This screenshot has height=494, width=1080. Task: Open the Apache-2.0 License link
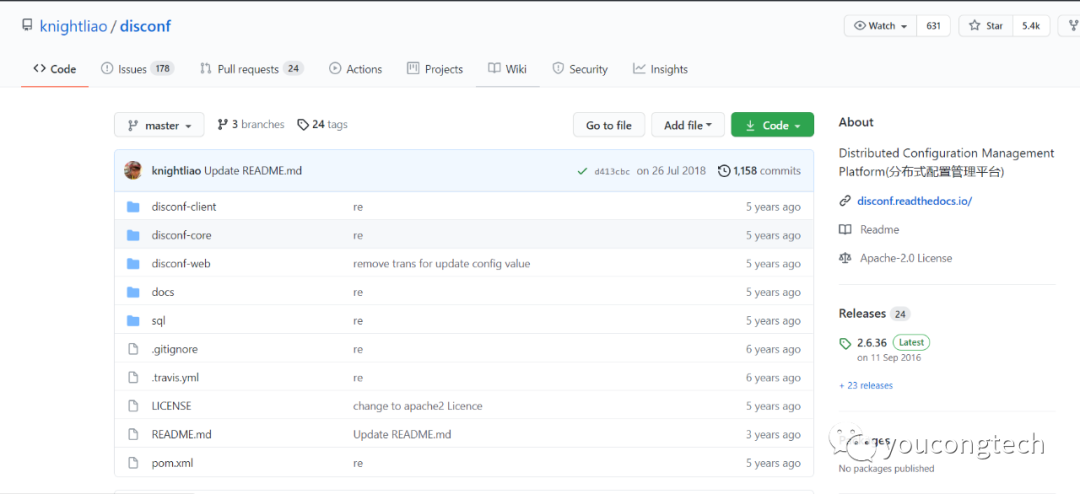tap(906, 258)
